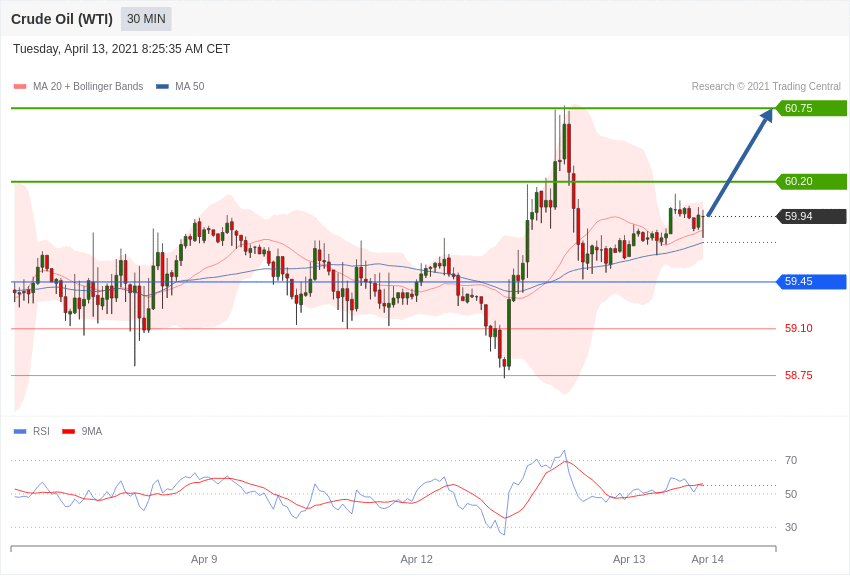Click the black 59.94 current price tag
Viewport: 850px width, 576px height.
(812, 216)
